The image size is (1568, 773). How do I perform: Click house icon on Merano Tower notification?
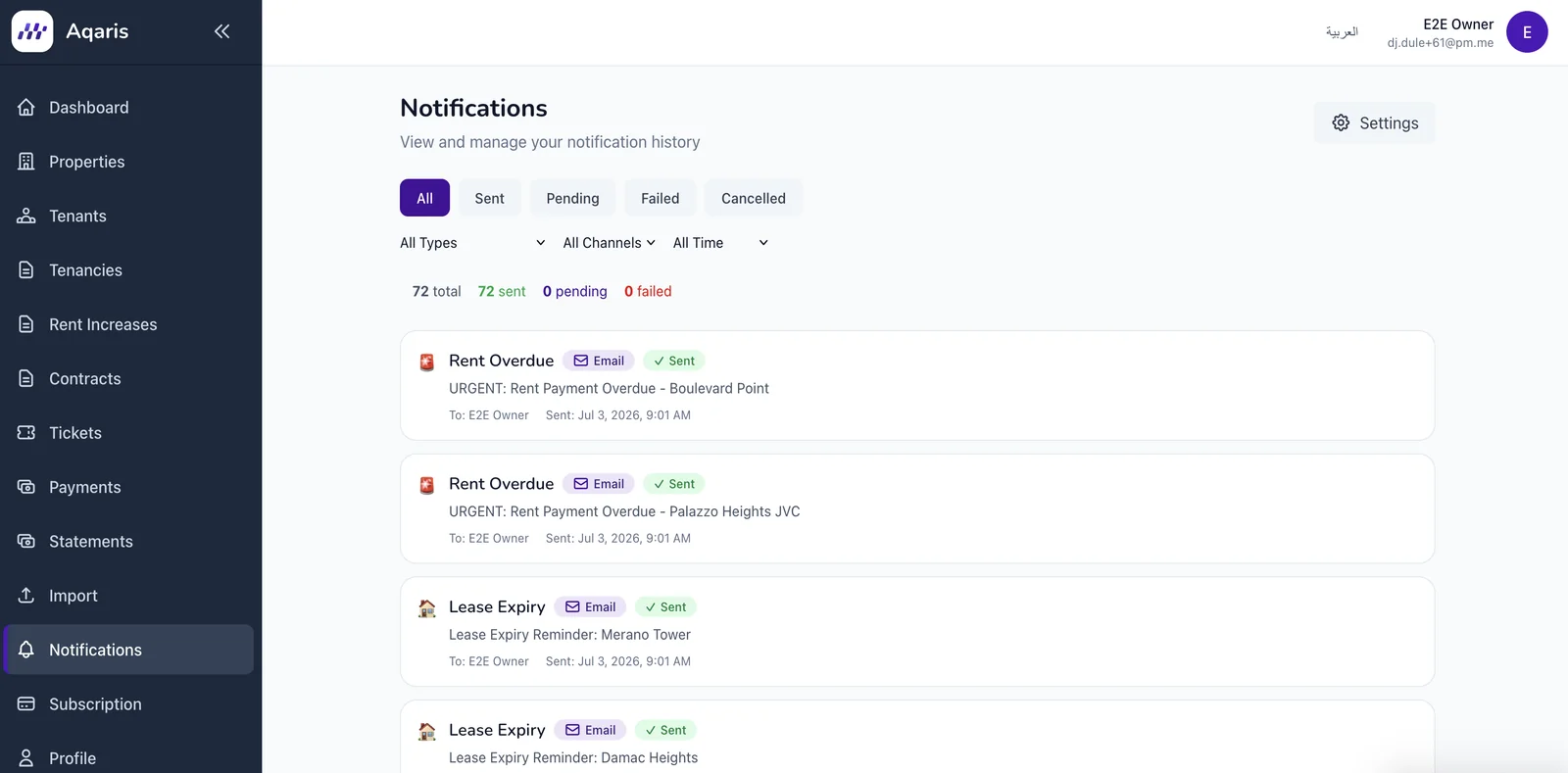[x=427, y=608]
